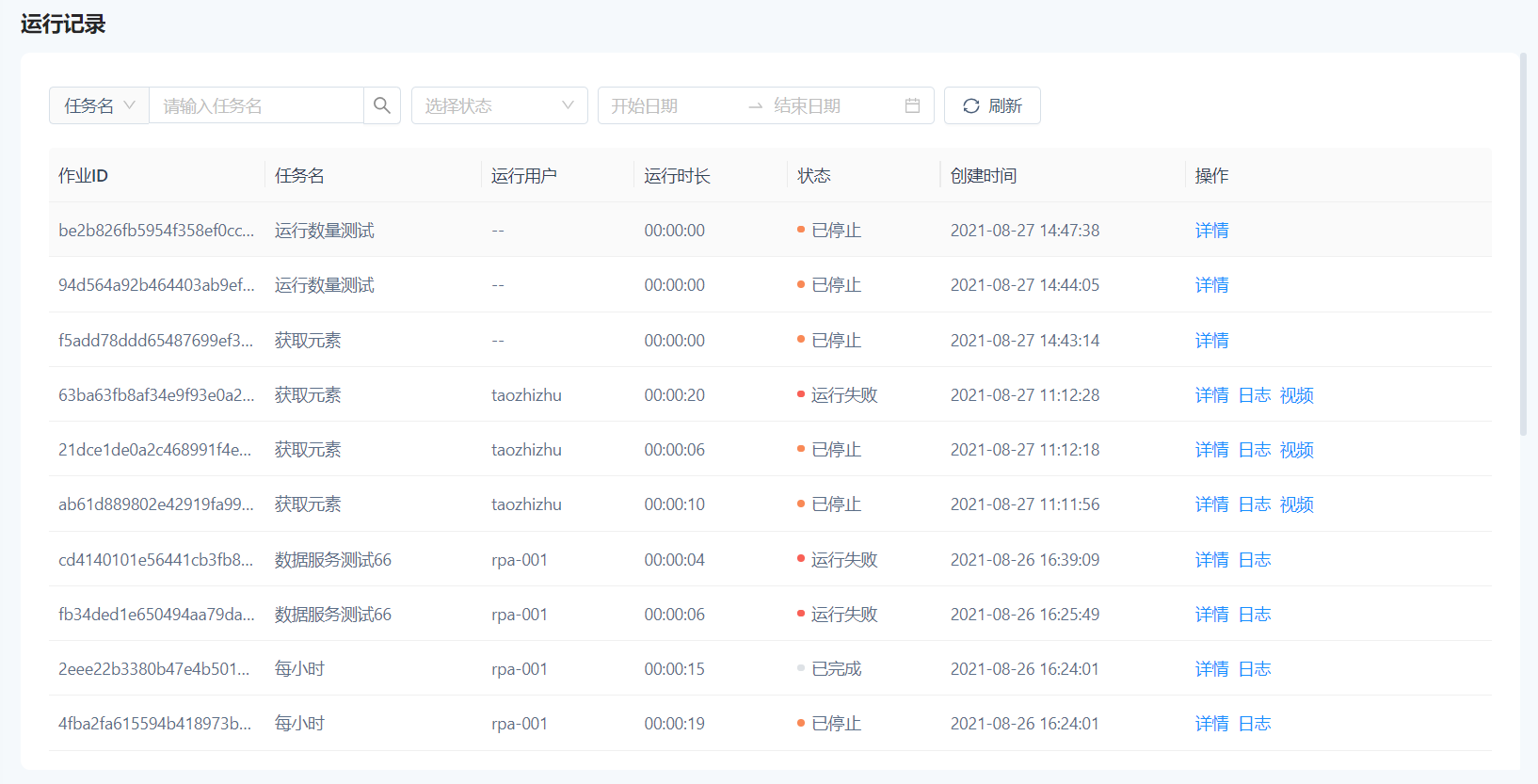The image size is (1538, 784).
Task: Click the search magnifier icon
Action: pyautogui.click(x=381, y=105)
